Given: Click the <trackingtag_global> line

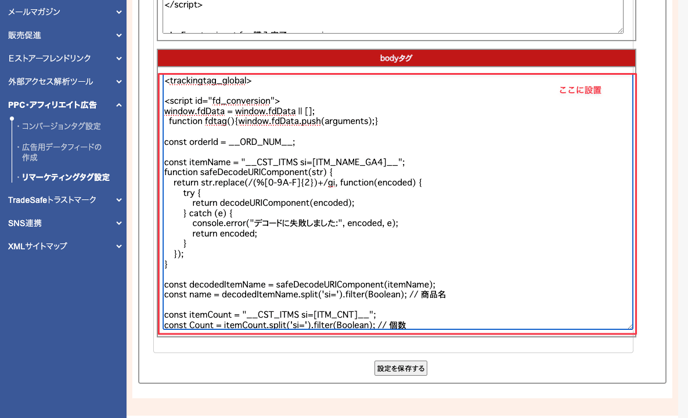Looking at the screenshot, I should [208, 81].
